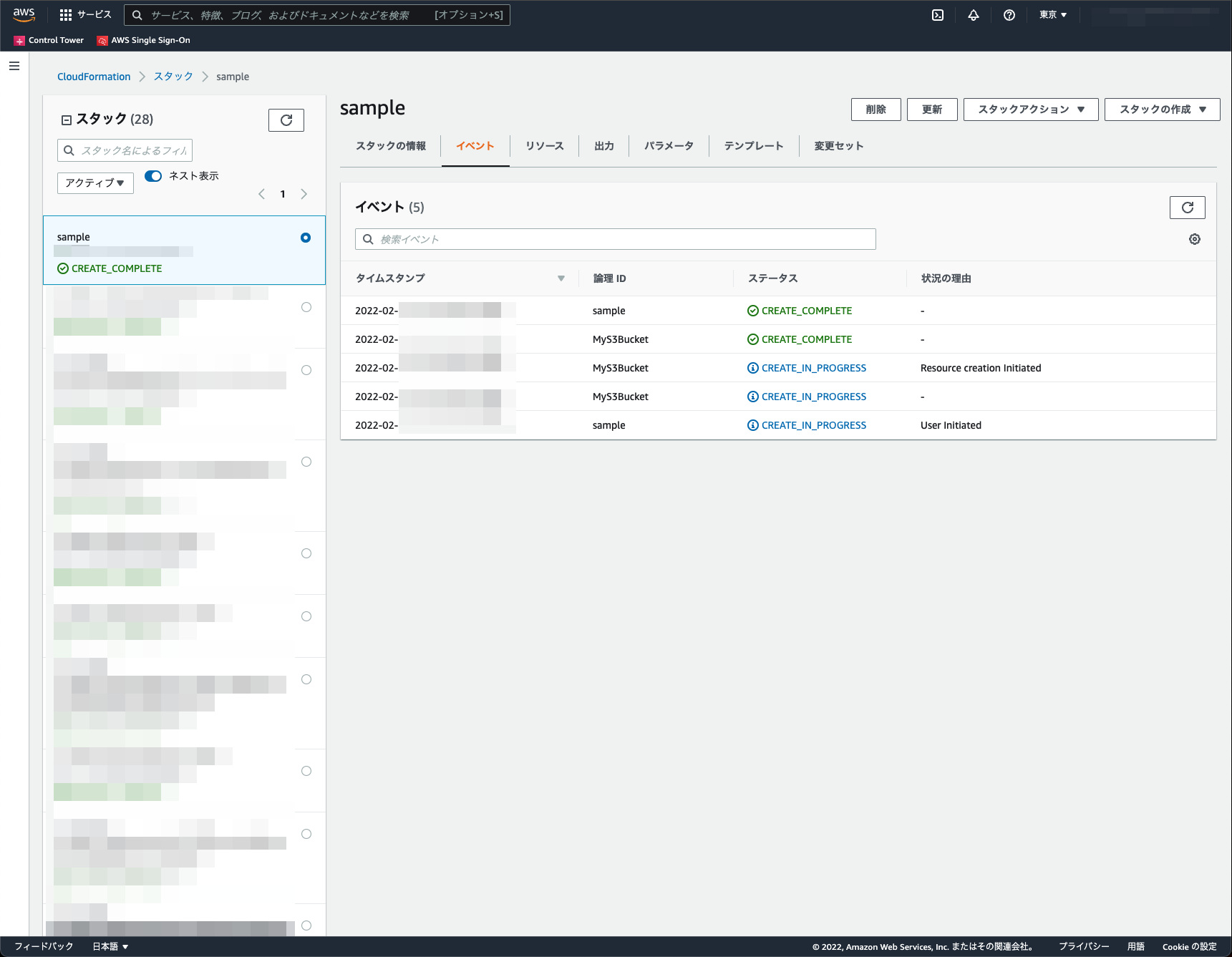Screen dimensions: 1232x957
Task: Open the アクティブ filter dropdown
Action: [95, 183]
